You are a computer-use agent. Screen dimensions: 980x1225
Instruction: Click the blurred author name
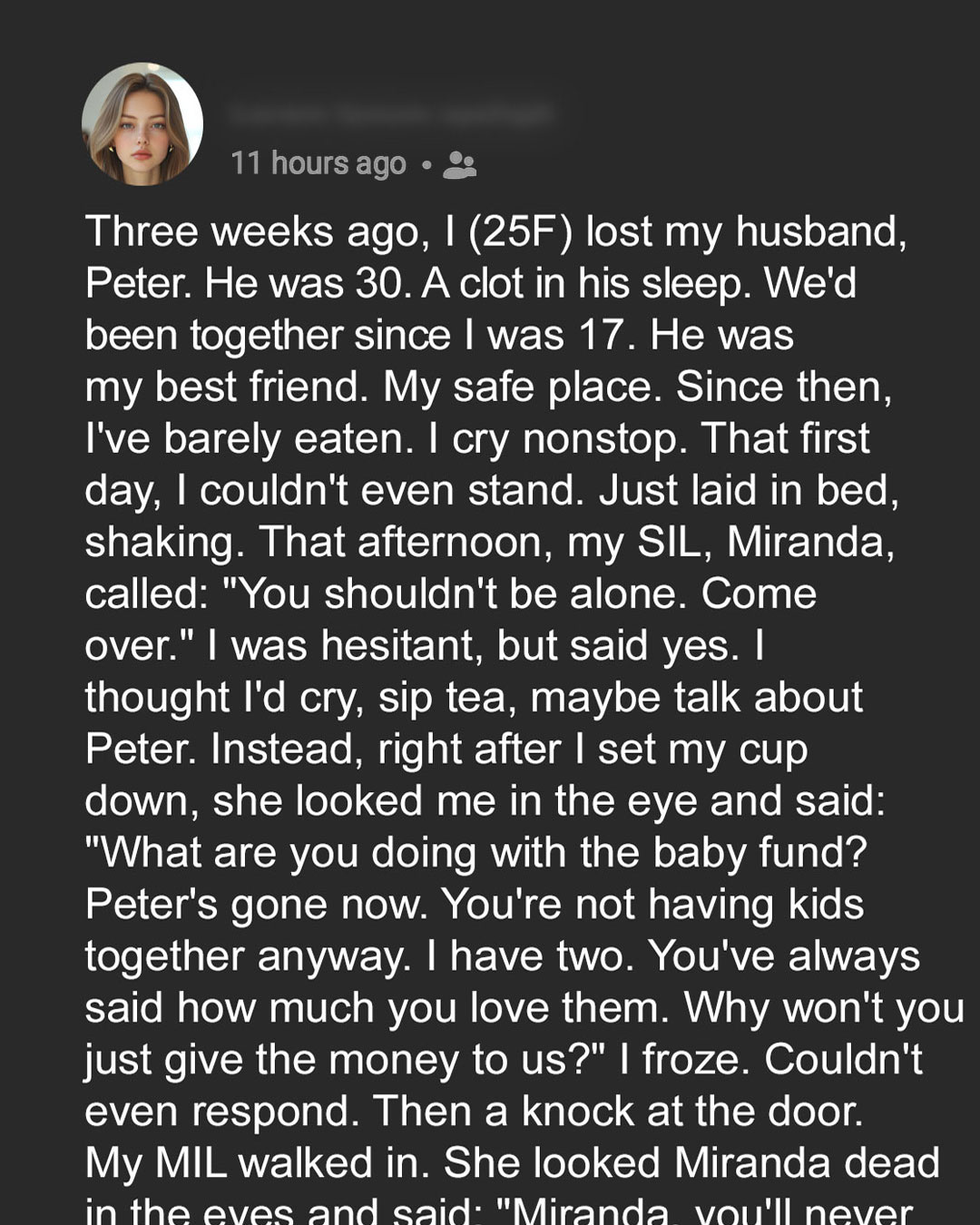[x=390, y=114]
